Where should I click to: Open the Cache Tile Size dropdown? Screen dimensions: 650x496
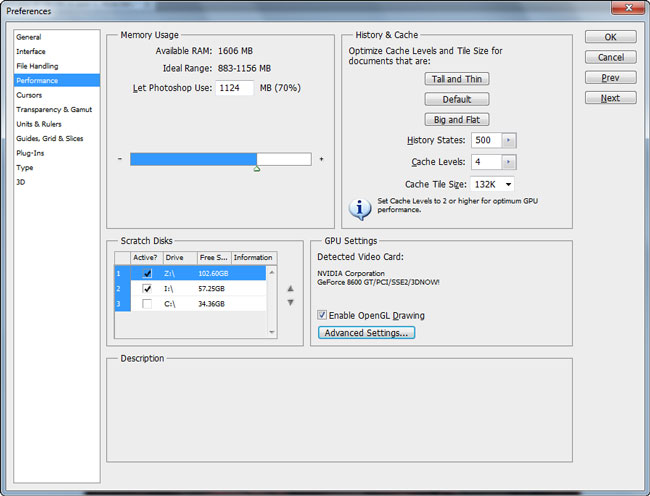[x=509, y=184]
